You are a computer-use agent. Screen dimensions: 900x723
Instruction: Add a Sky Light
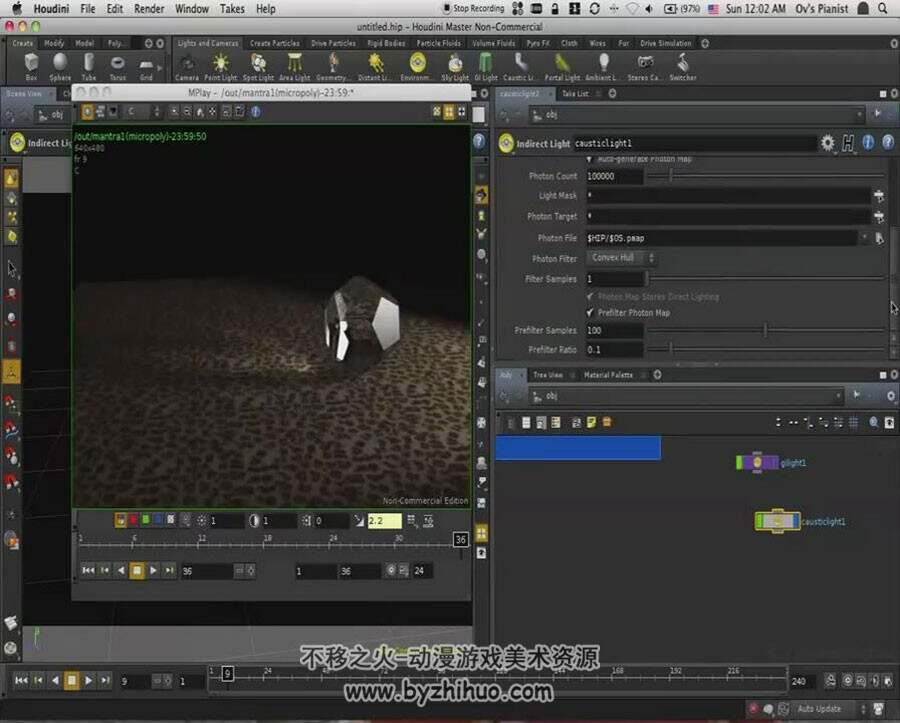(455, 67)
